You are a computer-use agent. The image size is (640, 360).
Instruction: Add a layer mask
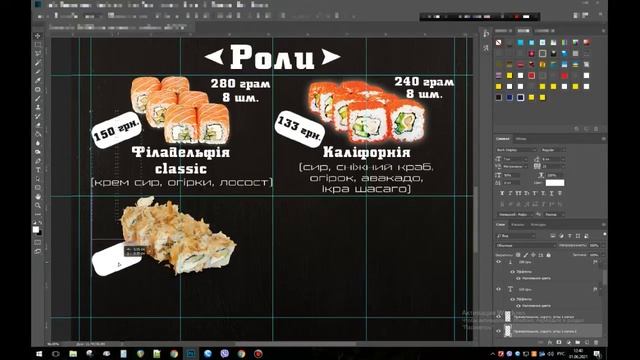(559, 342)
